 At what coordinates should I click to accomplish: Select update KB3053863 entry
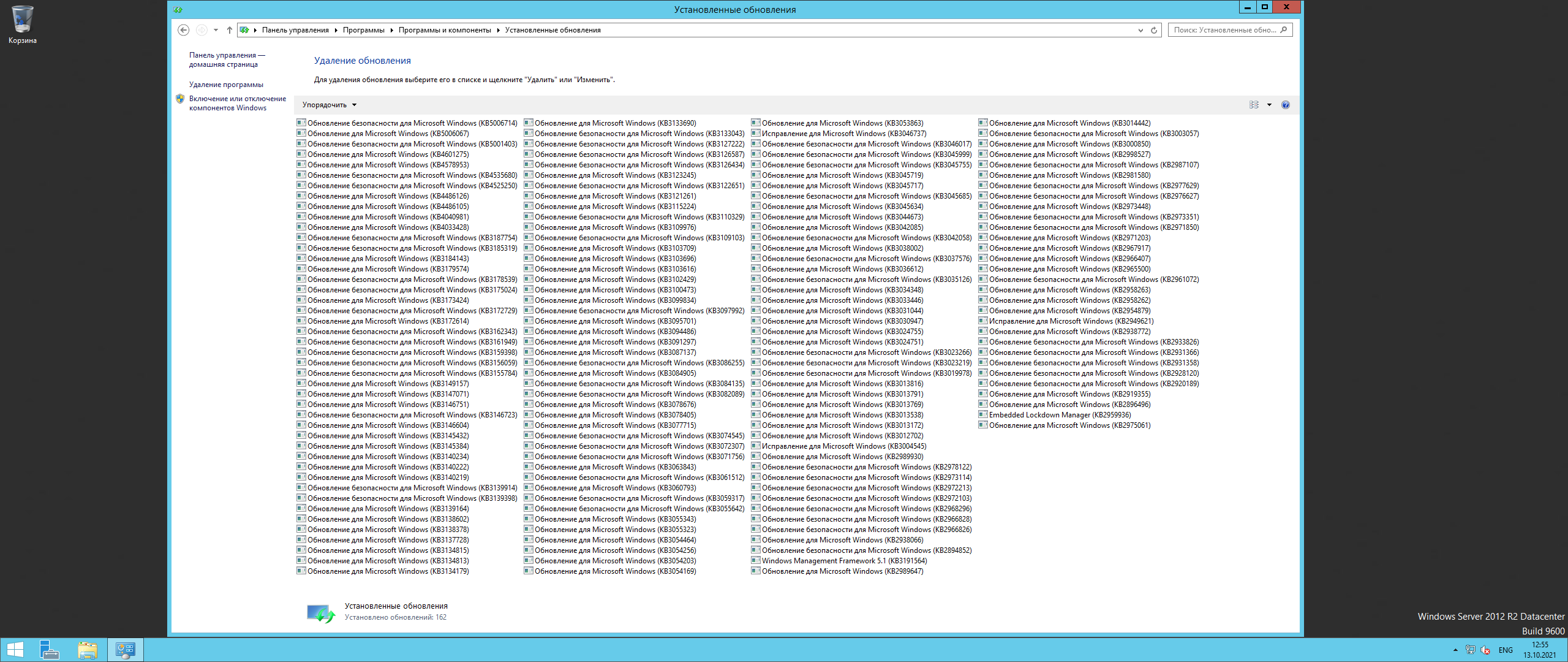(x=837, y=123)
